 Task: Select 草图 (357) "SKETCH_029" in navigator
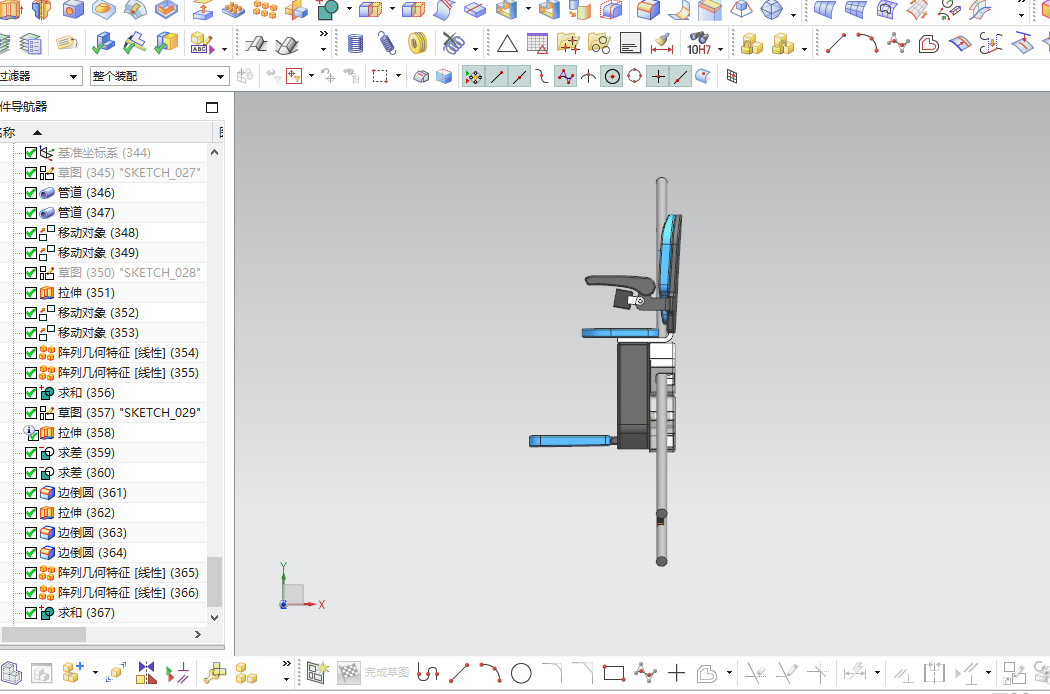[129, 413]
